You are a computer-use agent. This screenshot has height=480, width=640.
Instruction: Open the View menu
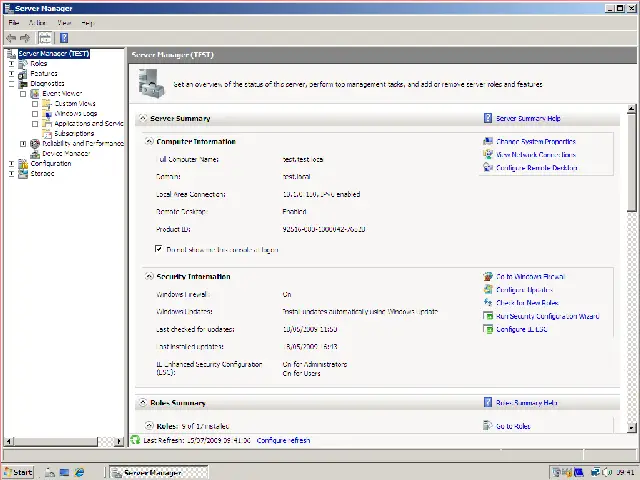(x=64, y=23)
